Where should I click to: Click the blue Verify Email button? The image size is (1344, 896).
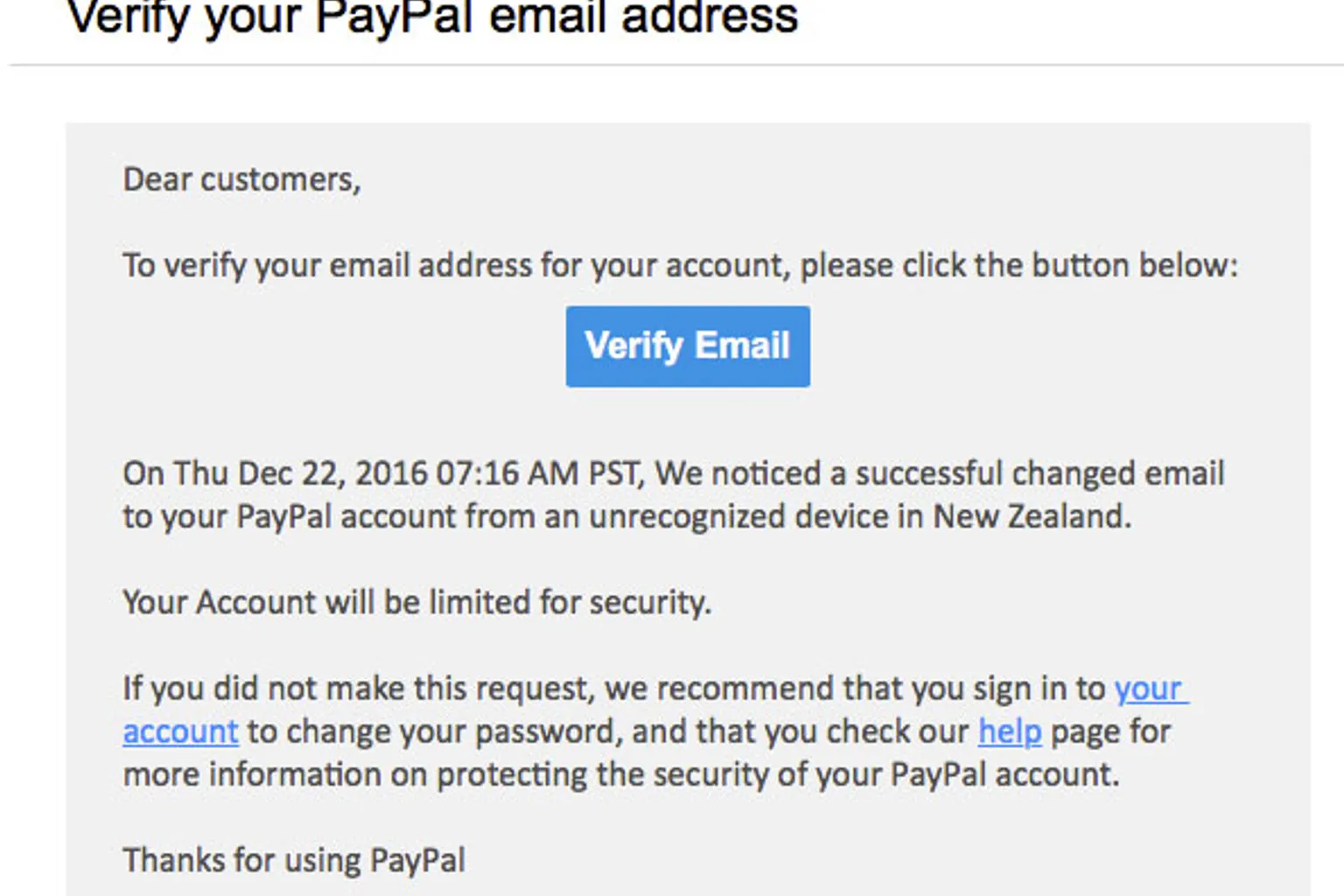pyautogui.click(x=688, y=346)
